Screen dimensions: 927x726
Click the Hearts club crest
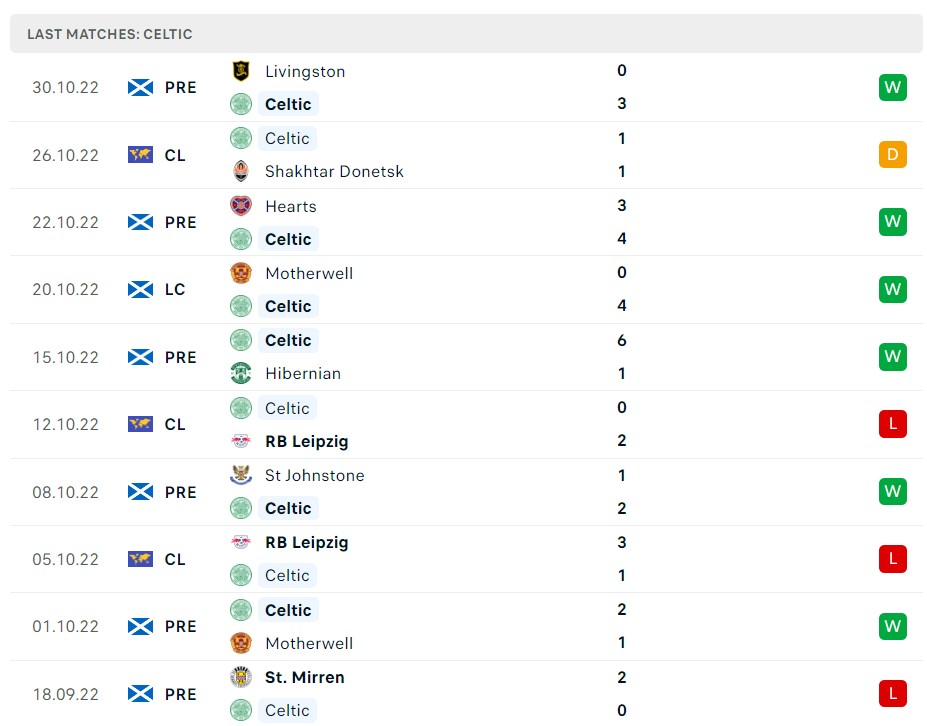tap(241, 206)
